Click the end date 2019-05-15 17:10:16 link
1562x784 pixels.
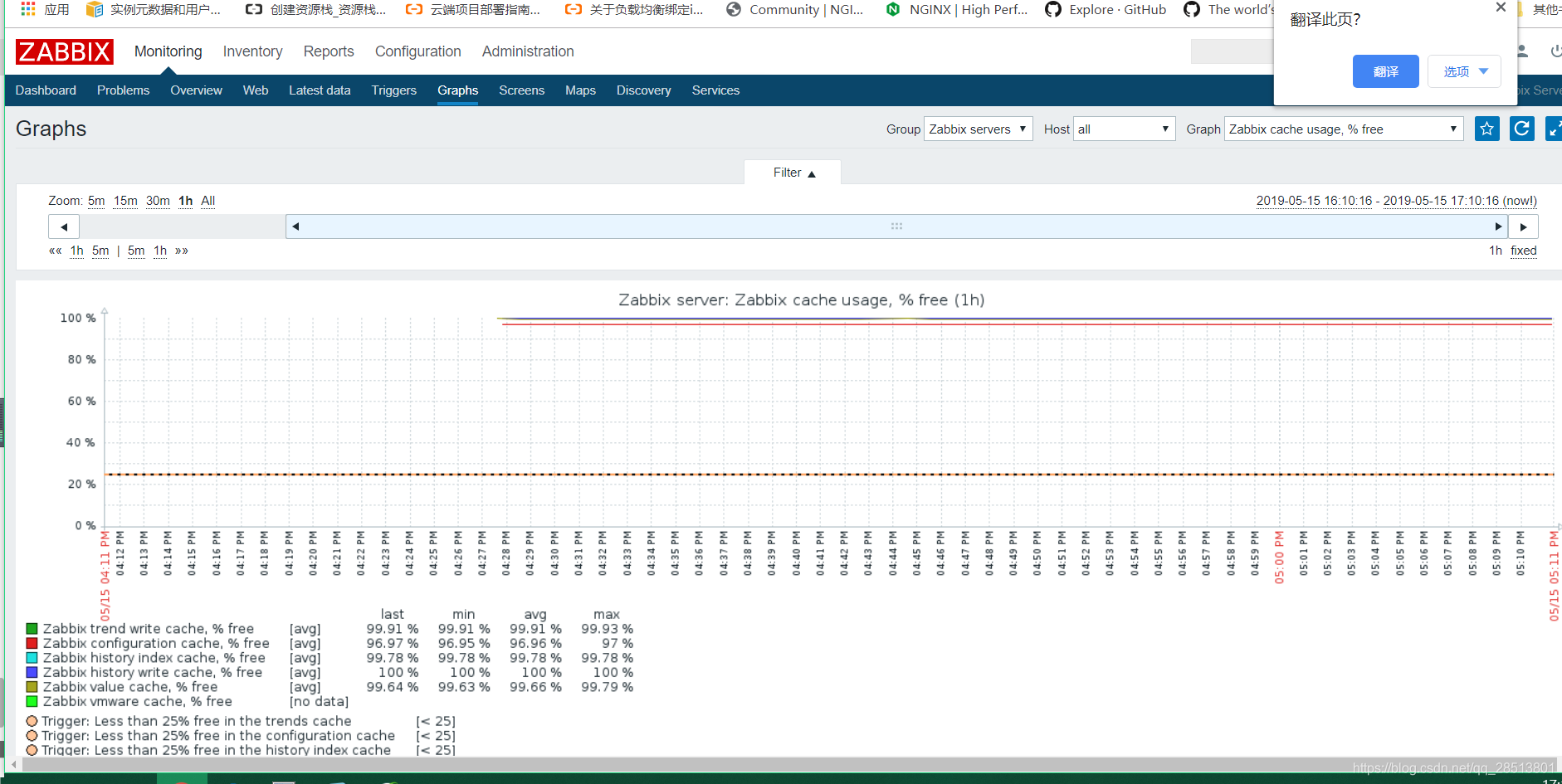pos(1460,201)
